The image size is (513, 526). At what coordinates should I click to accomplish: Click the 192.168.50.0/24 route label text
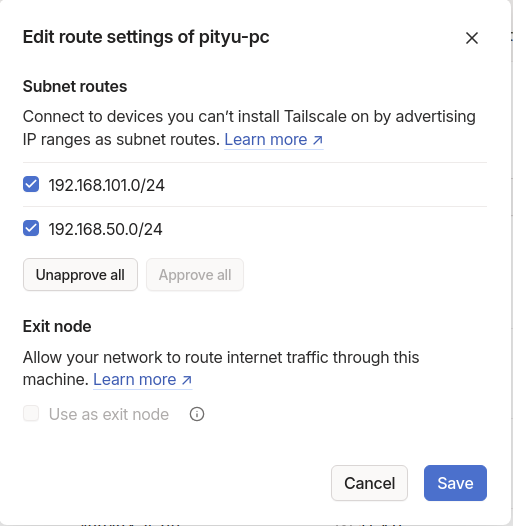coord(105,229)
